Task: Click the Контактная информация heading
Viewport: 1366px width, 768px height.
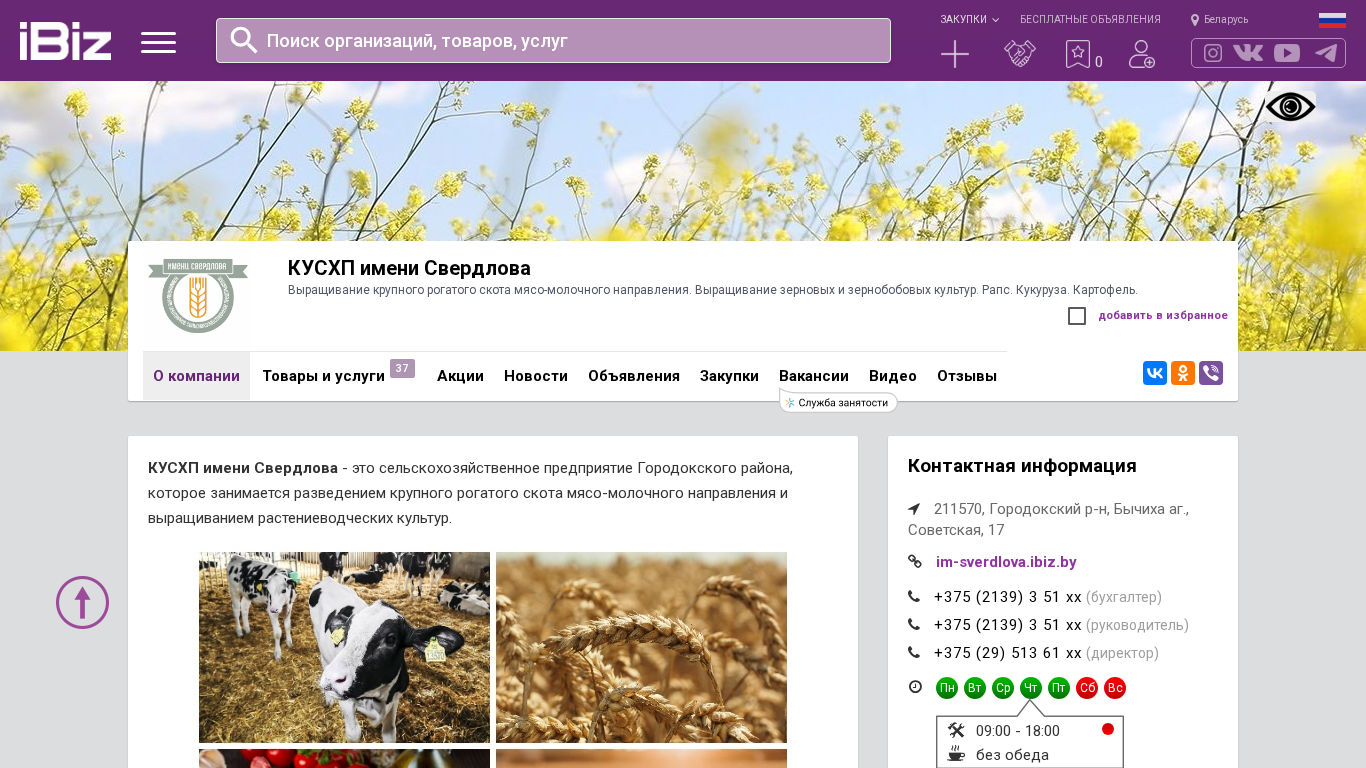Action: point(1022,466)
